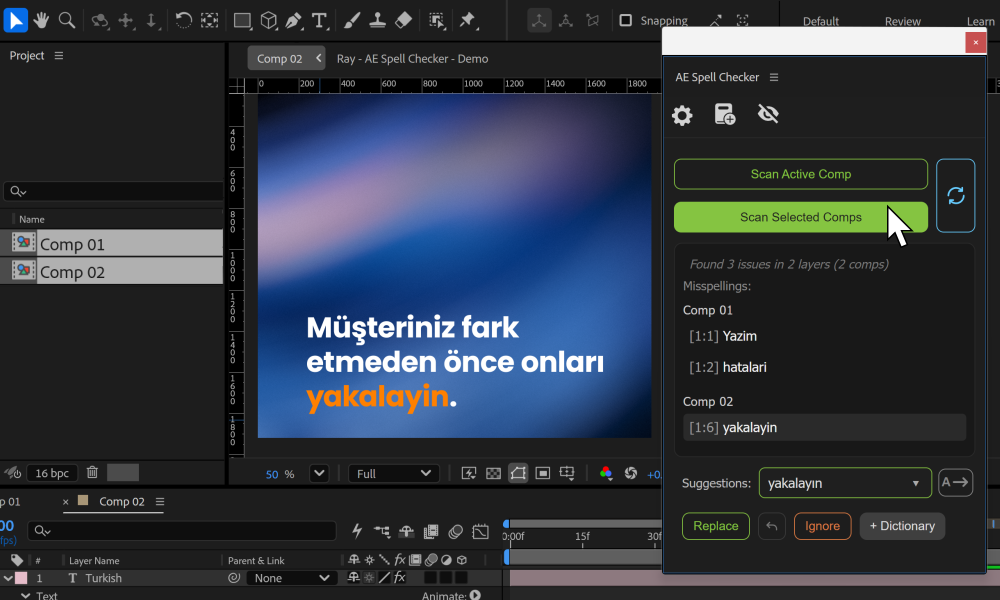This screenshot has height=600, width=1000.
Task: Switch to the Default workspace
Action: tap(820, 21)
